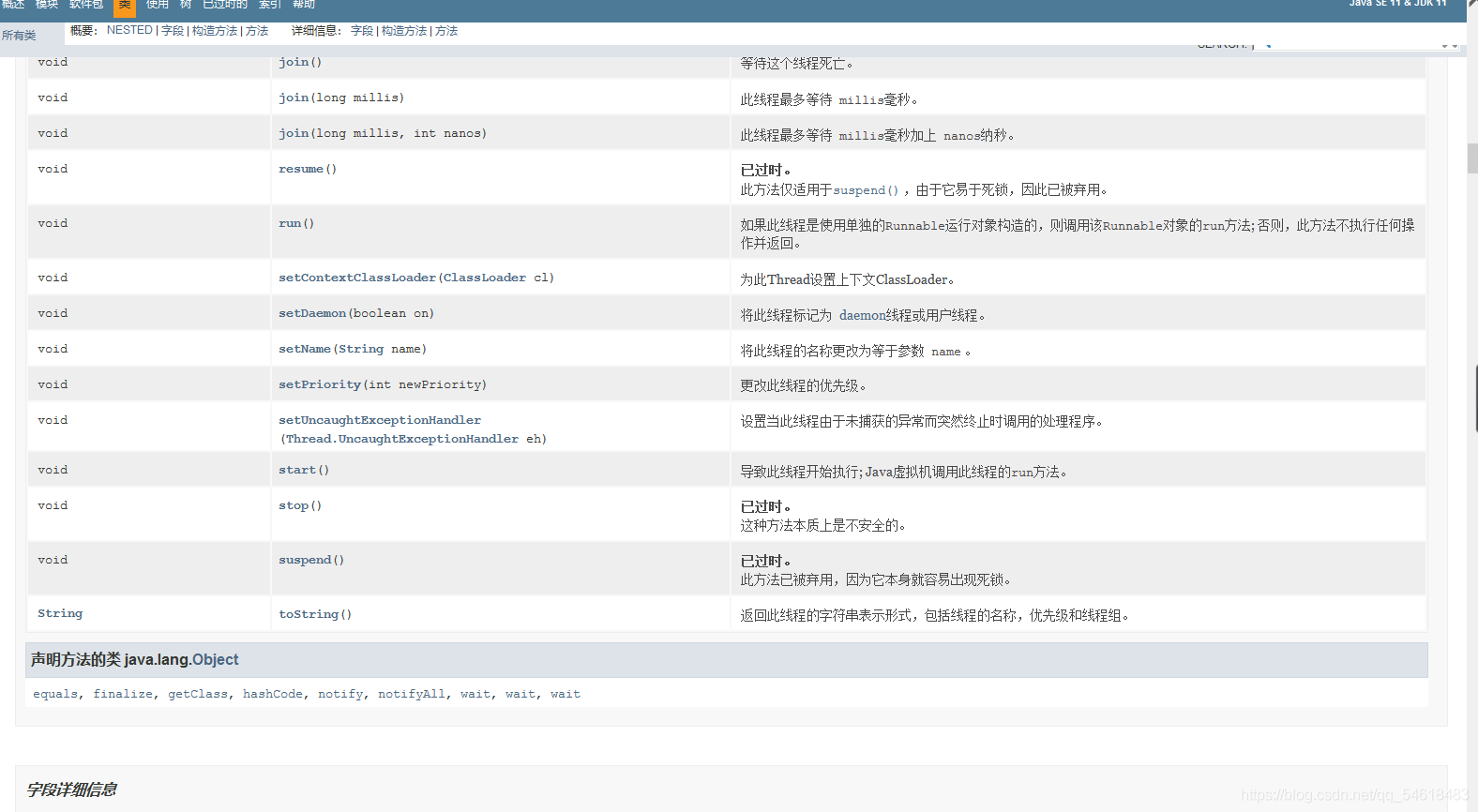Viewport: 1478px width, 812px height.
Task: Click the description text 等待这个线程死亡。
Action: 797,64
